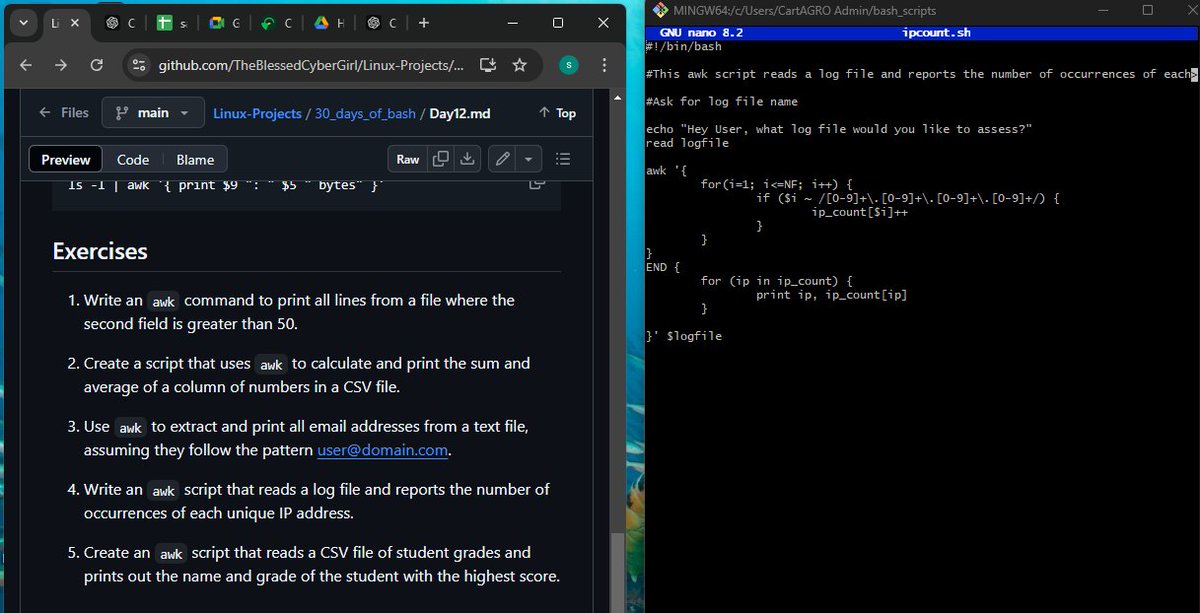This screenshot has height=613, width=1200.
Task: Open the file outline list icon
Action: [562, 158]
